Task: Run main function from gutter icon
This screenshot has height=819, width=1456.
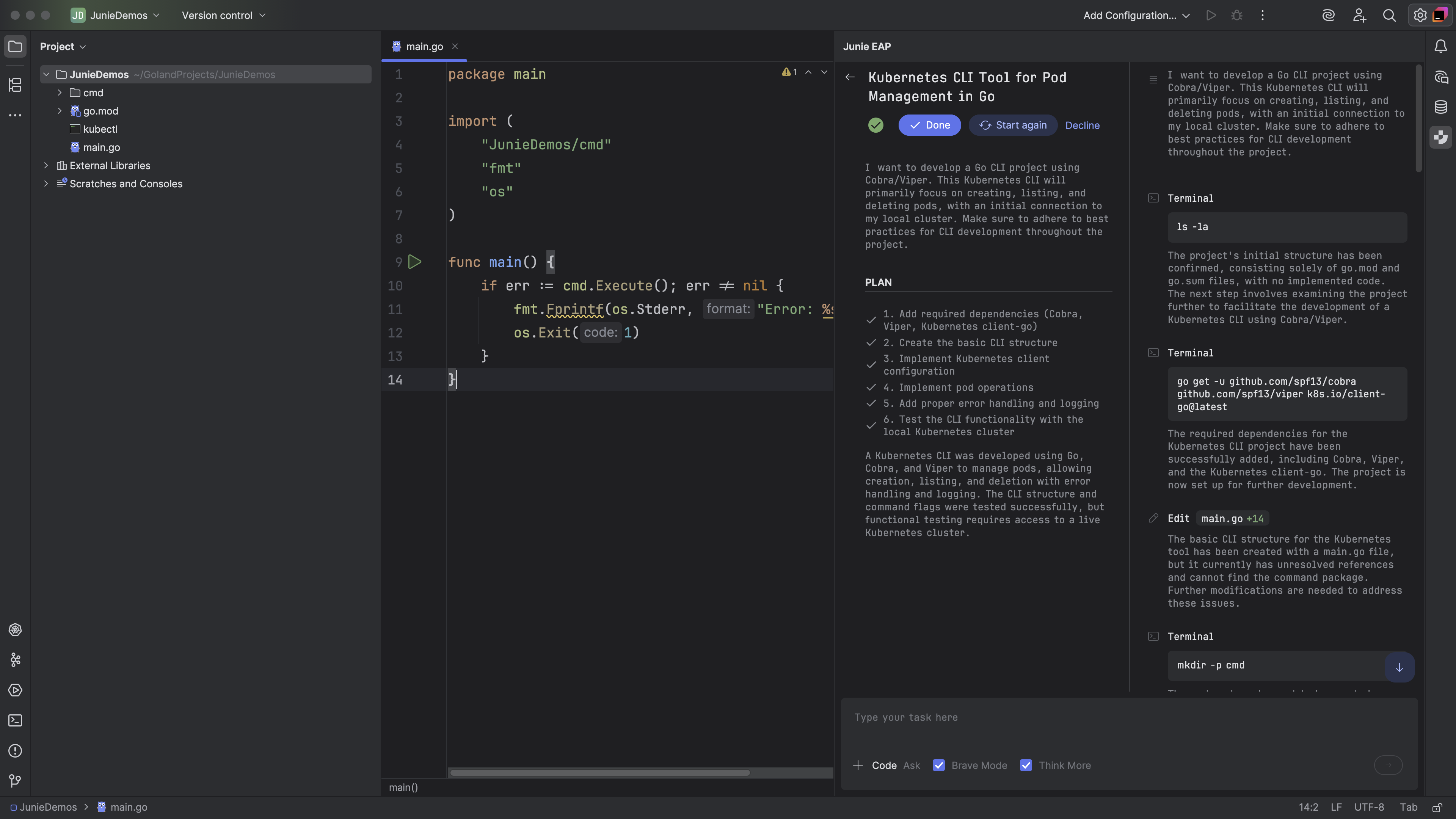Action: pos(415,262)
